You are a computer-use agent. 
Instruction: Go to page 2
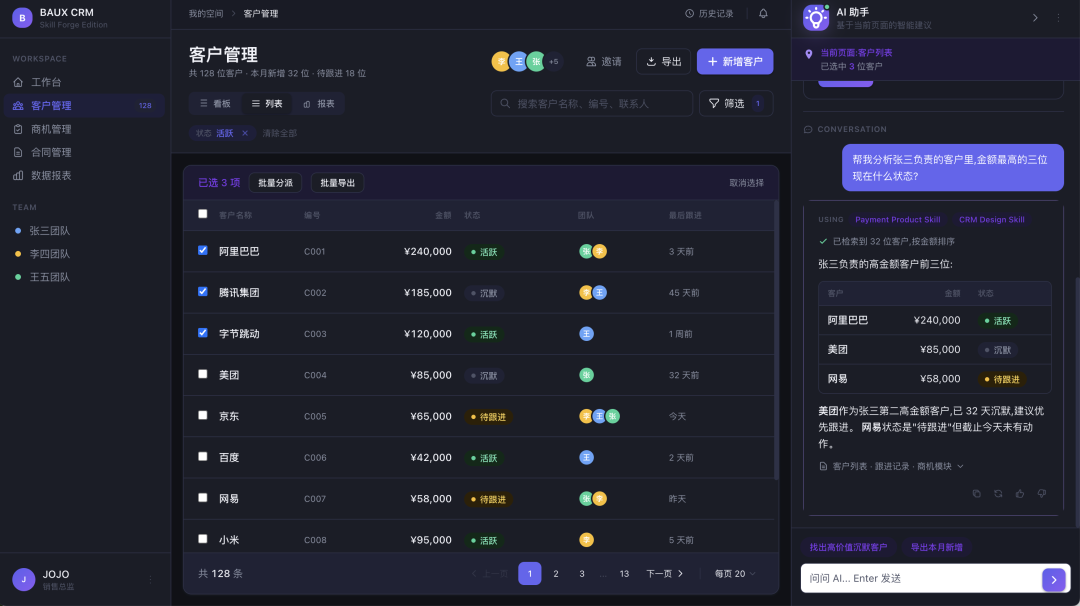coord(556,574)
